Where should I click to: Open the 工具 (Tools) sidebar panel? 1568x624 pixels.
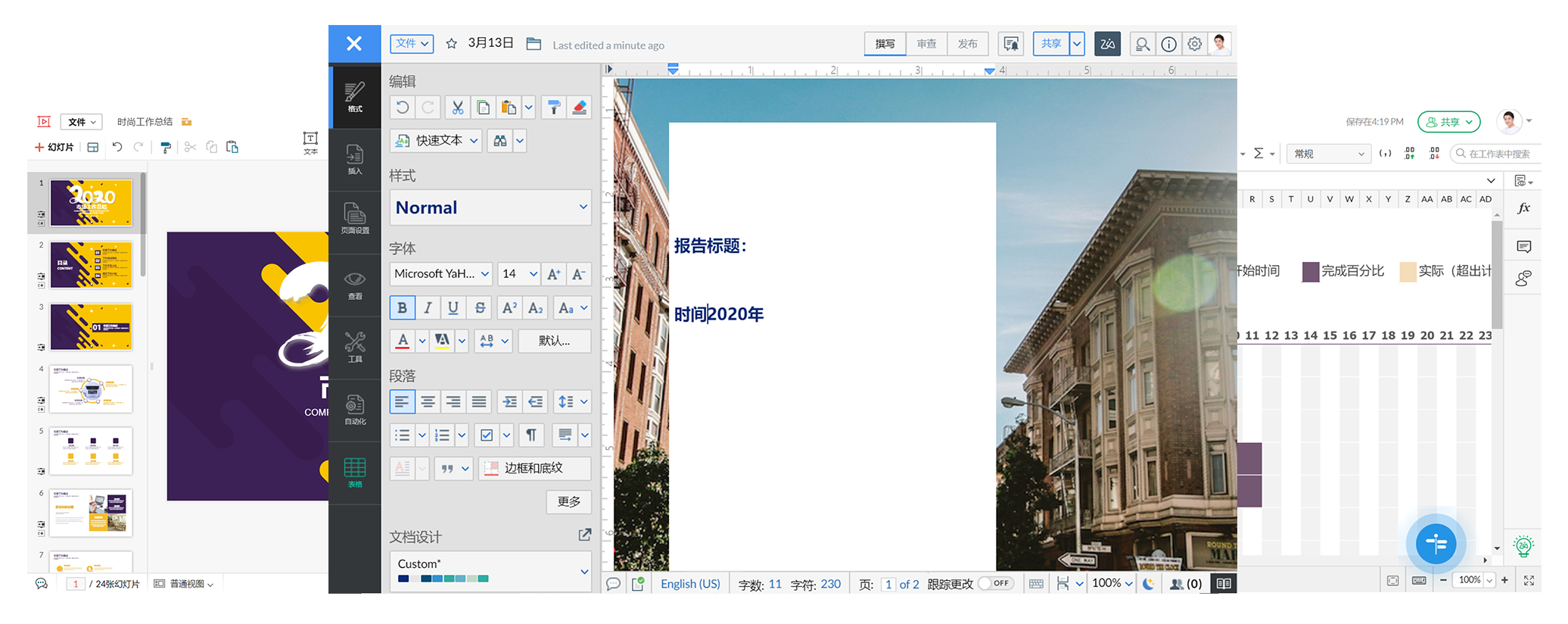tap(355, 348)
